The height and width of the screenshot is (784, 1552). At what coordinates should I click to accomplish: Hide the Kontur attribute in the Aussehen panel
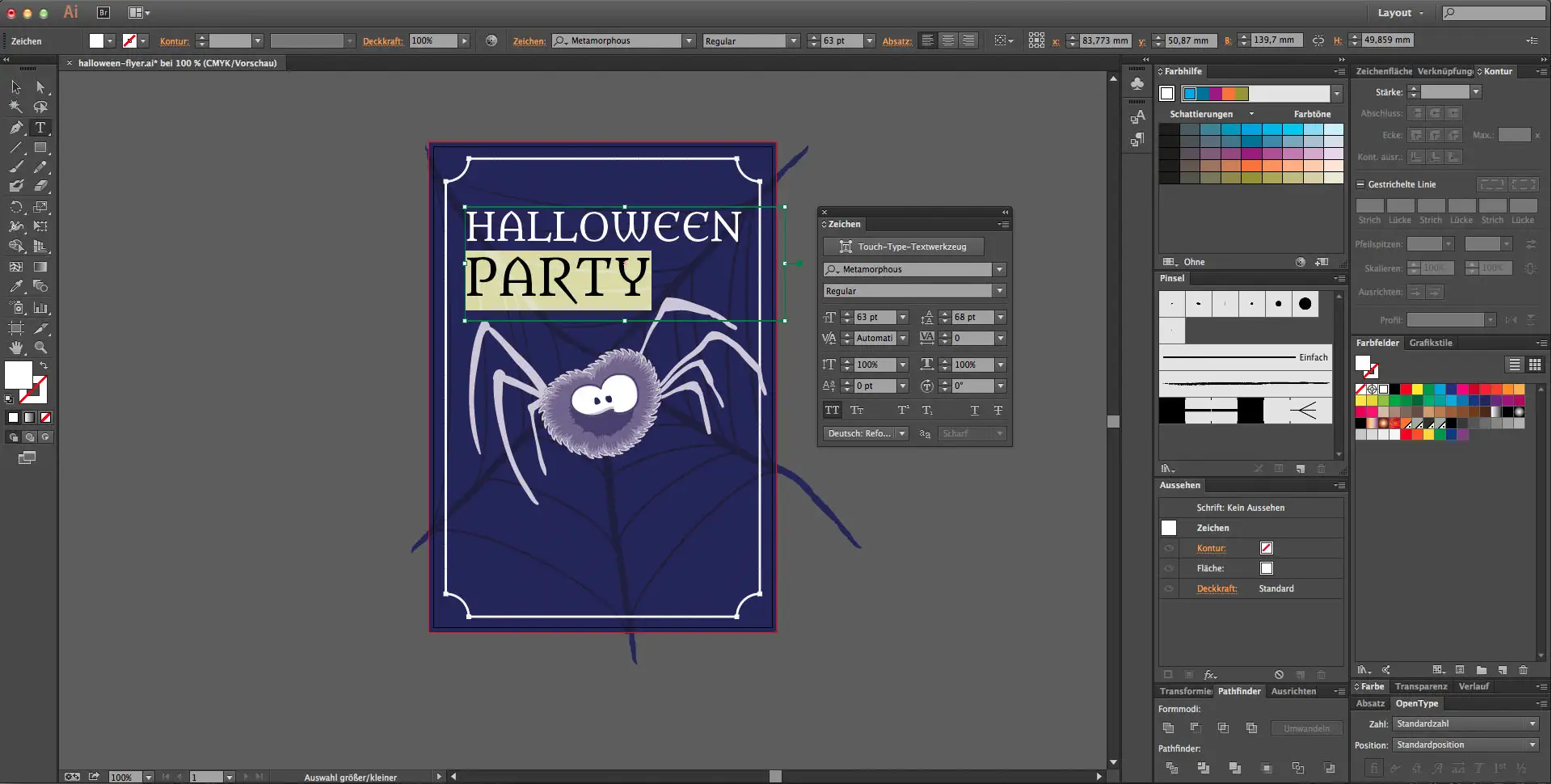click(x=1170, y=548)
